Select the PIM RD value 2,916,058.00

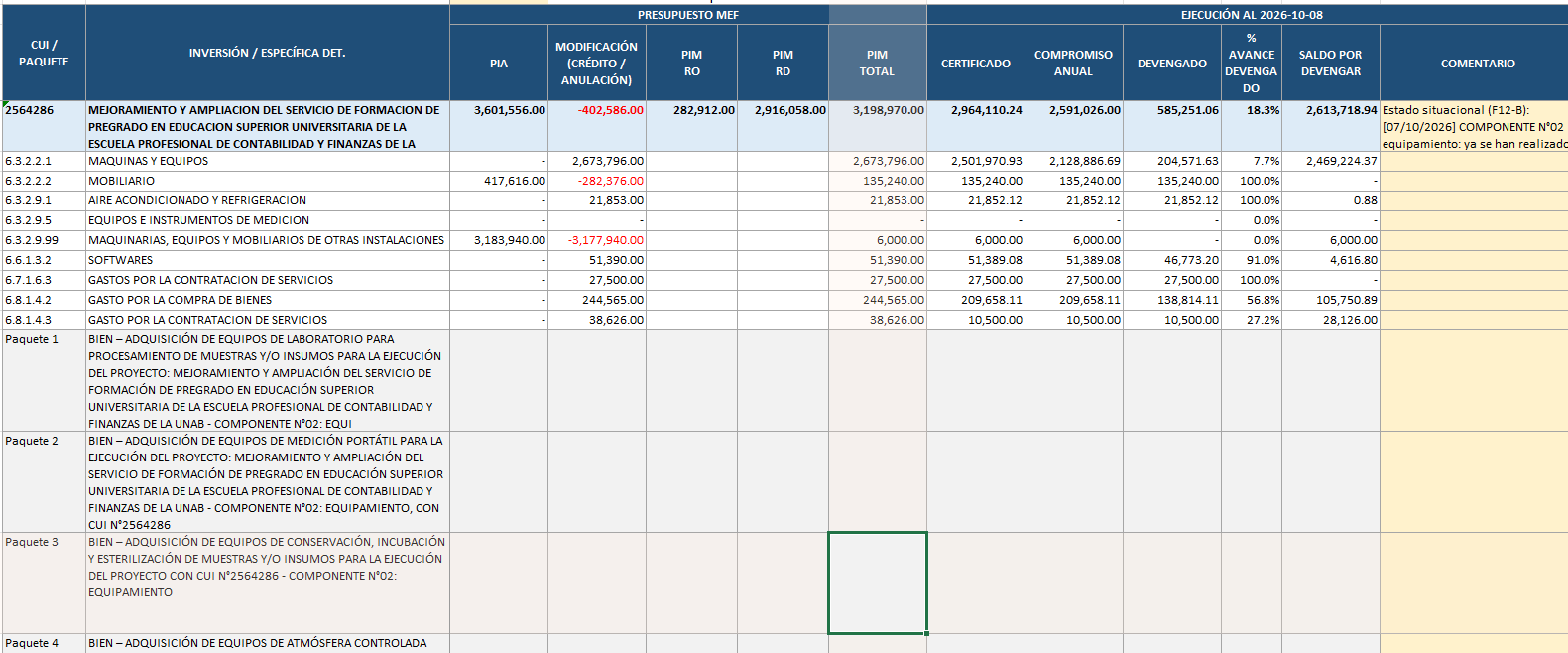click(784, 126)
